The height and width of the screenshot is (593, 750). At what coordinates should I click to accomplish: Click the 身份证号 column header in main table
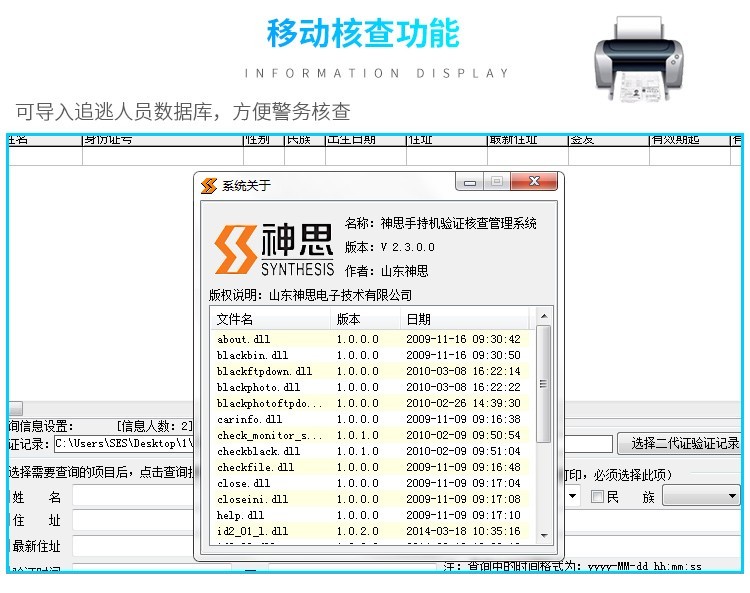pyautogui.click(x=163, y=140)
